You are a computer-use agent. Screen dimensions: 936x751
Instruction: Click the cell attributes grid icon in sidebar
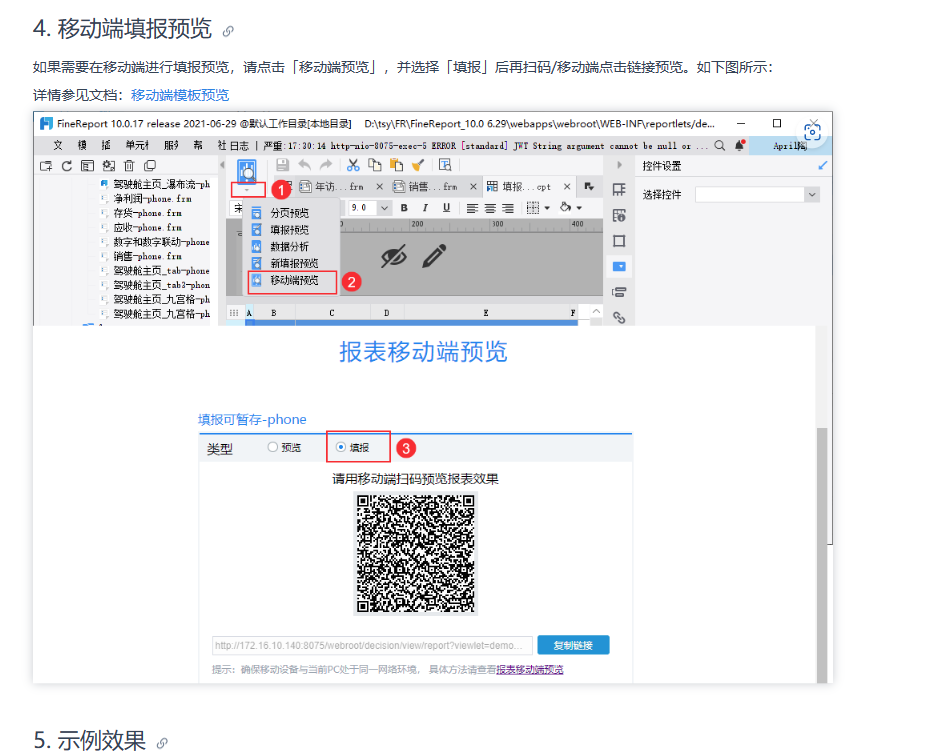pyautogui.click(x=619, y=190)
